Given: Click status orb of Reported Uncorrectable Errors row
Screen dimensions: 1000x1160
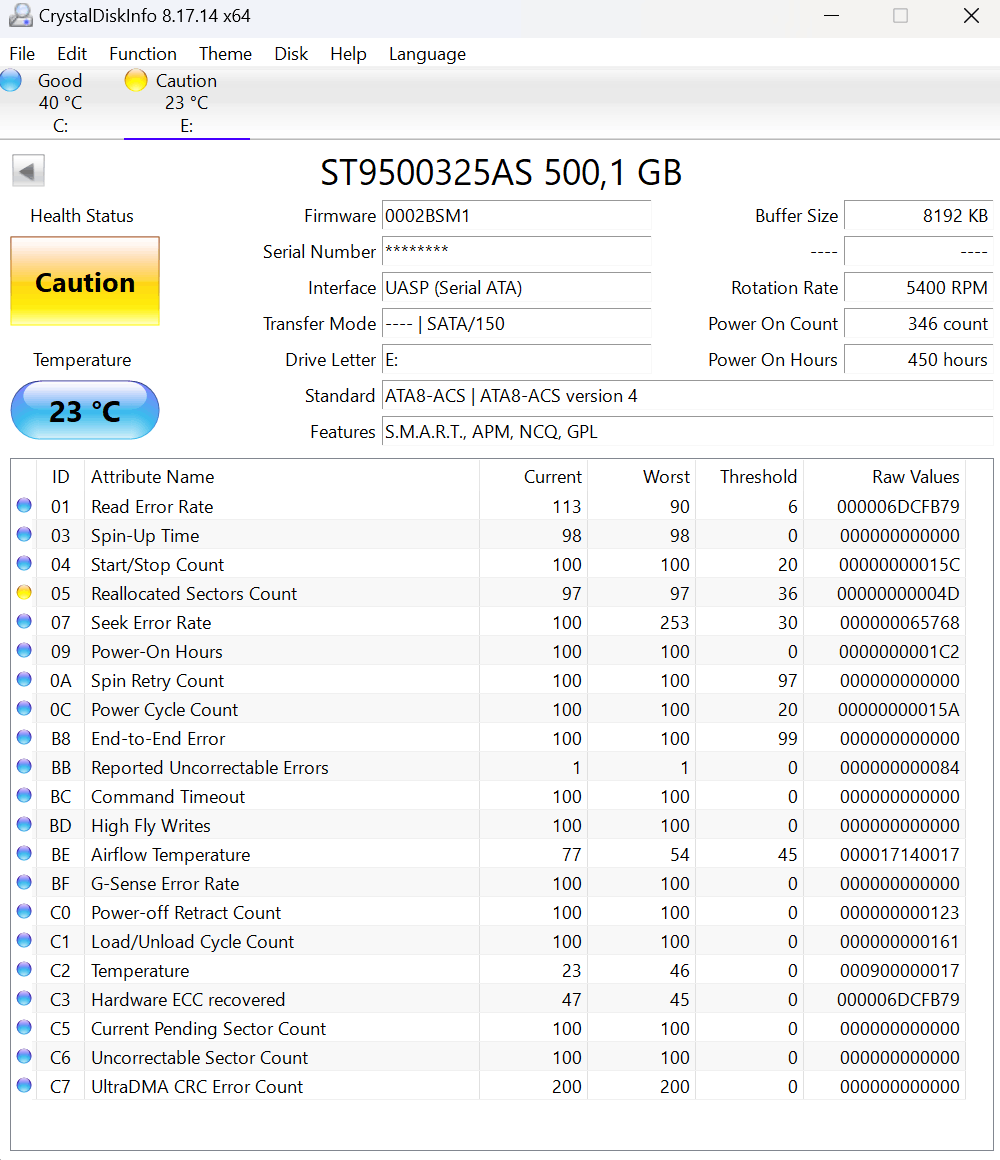Looking at the screenshot, I should [24, 766].
